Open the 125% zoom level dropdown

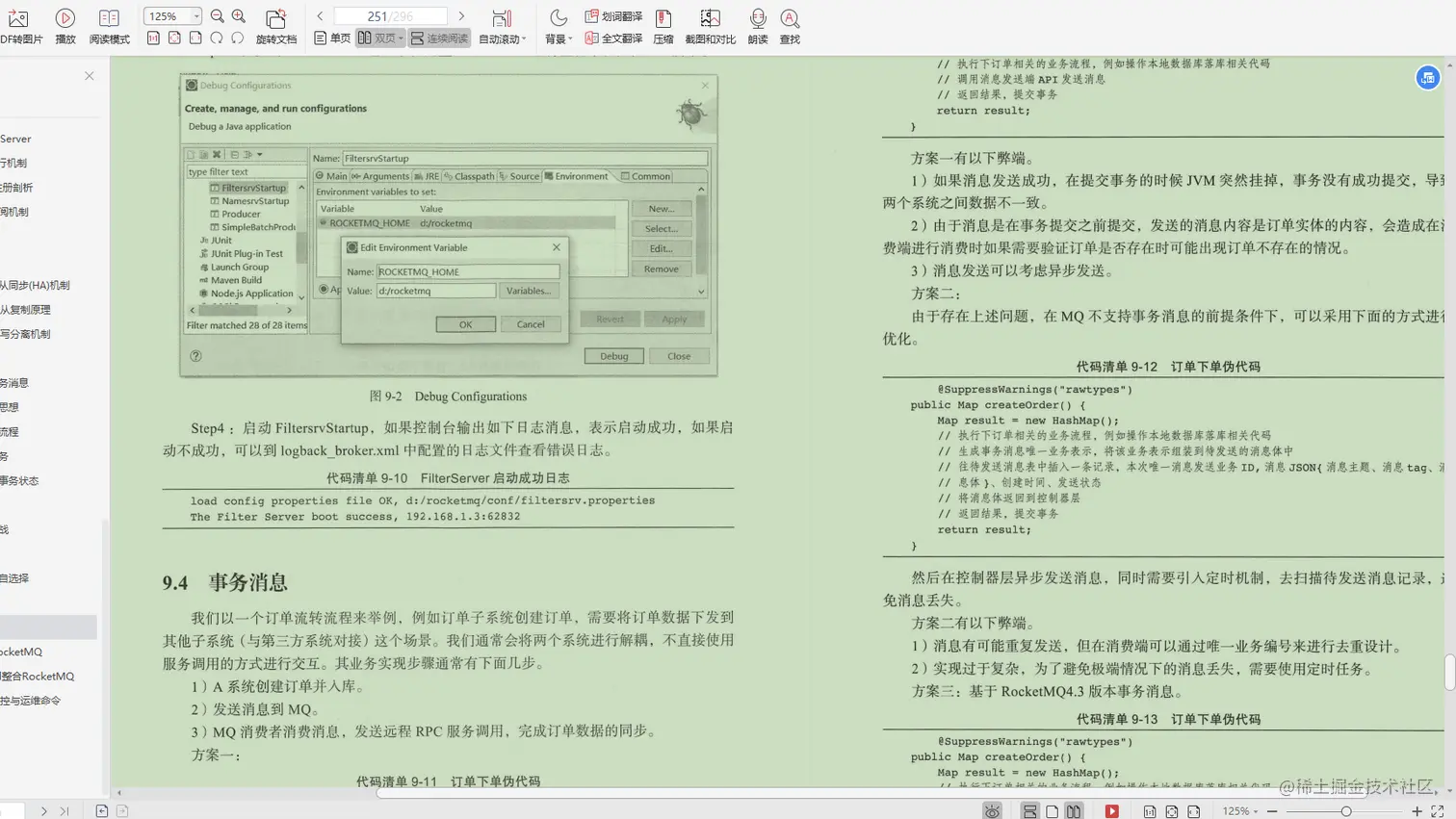pyautogui.click(x=170, y=15)
